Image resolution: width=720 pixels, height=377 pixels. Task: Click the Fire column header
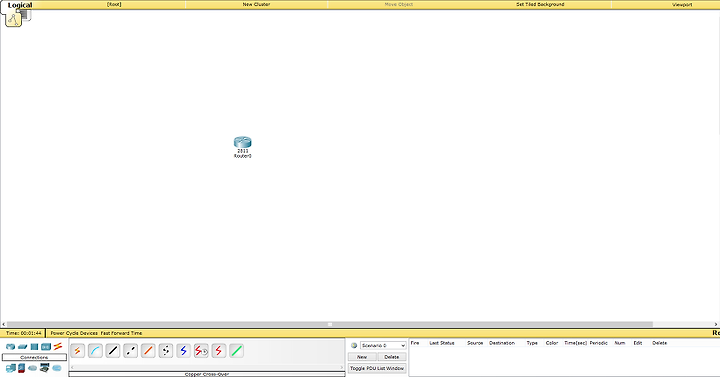pos(415,343)
